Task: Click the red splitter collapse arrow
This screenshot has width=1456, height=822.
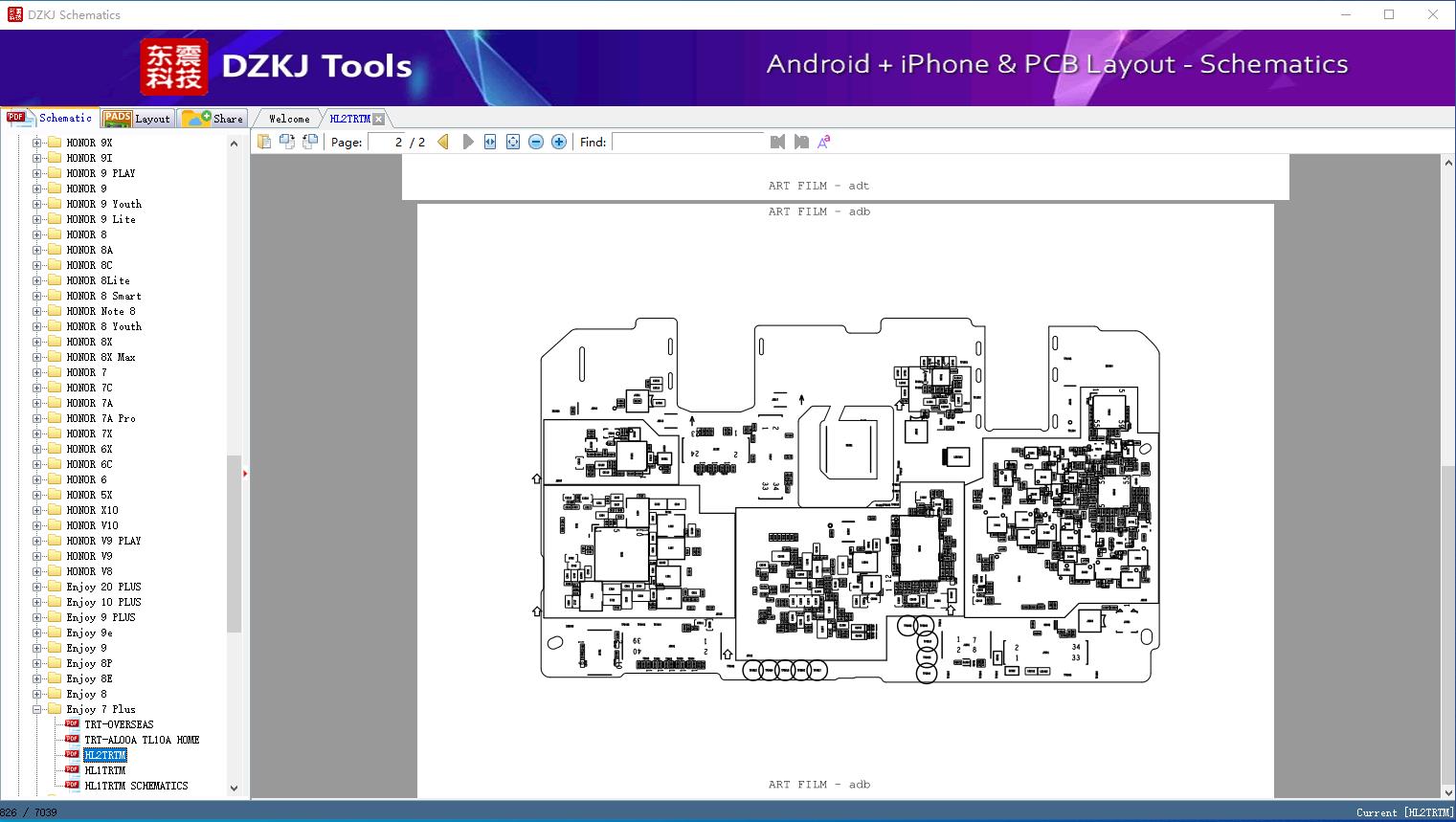Action: tap(245, 473)
